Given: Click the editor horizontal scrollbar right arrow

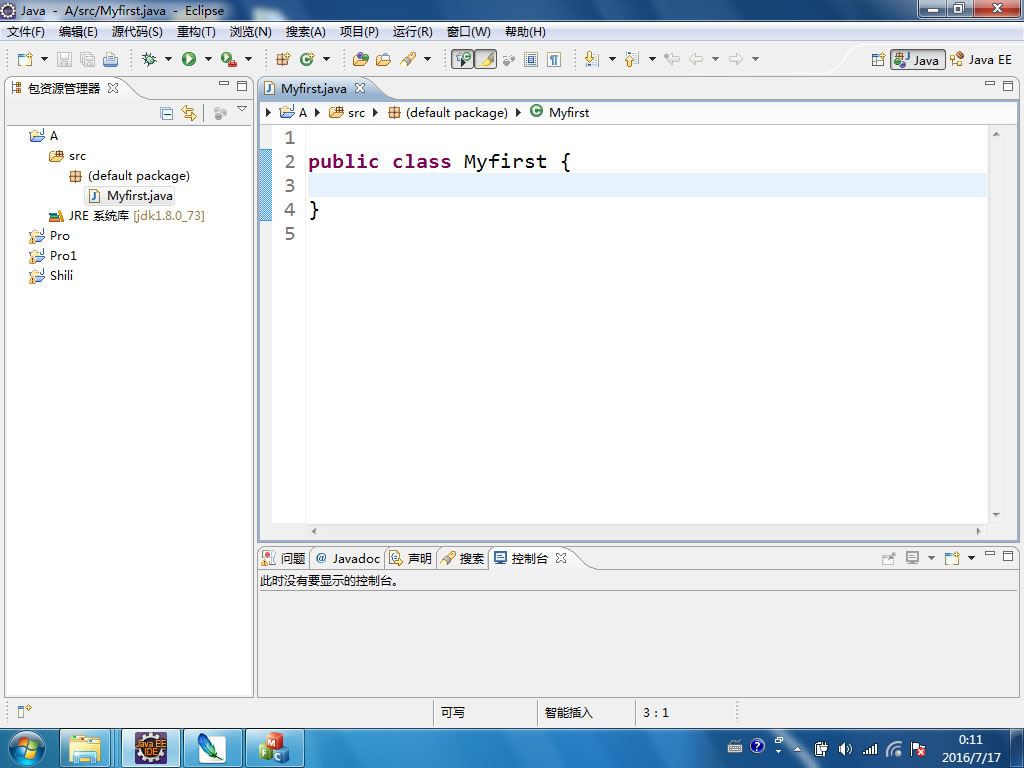Looking at the screenshot, I should click(x=978, y=532).
